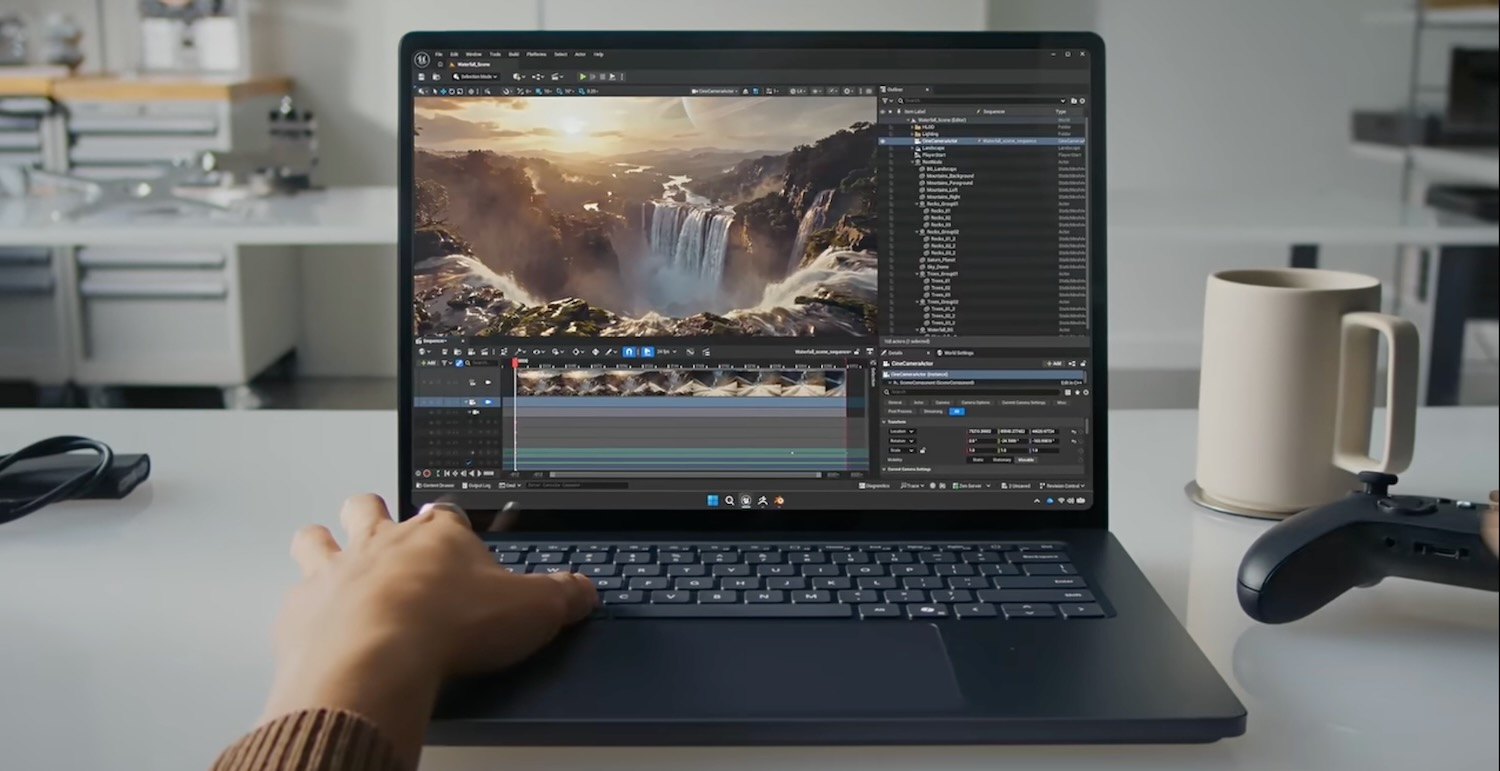This screenshot has width=1500, height=771.
Task: Open the Cinematics clapperboard dropdown
Action: 557,77
